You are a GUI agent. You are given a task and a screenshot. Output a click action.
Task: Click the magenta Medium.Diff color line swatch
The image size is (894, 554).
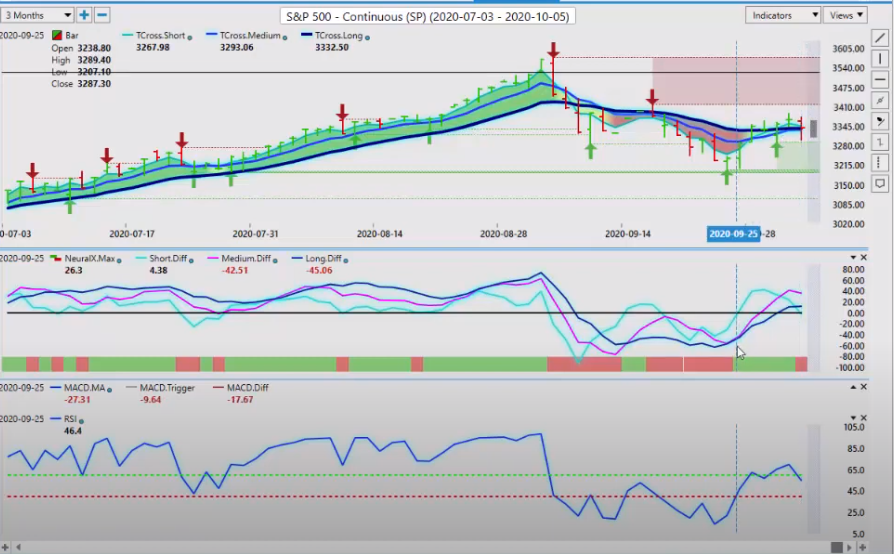tap(213, 258)
